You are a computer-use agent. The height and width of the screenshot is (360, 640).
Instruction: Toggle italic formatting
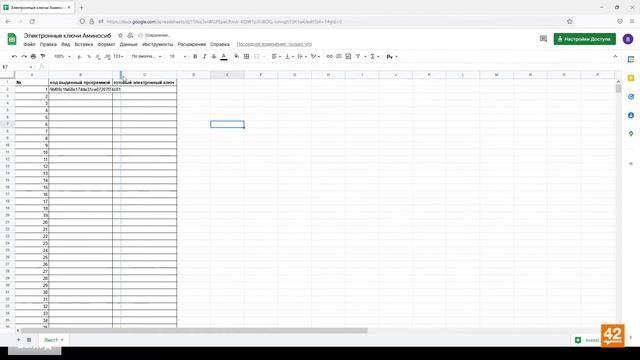[204, 56]
